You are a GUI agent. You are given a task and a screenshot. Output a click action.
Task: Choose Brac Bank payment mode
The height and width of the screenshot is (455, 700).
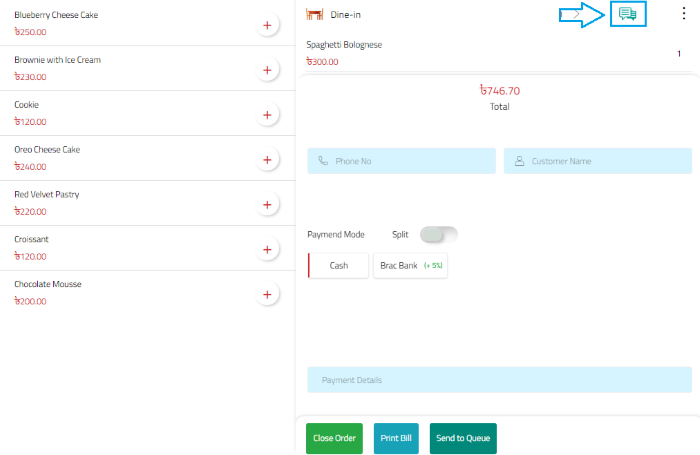410,266
